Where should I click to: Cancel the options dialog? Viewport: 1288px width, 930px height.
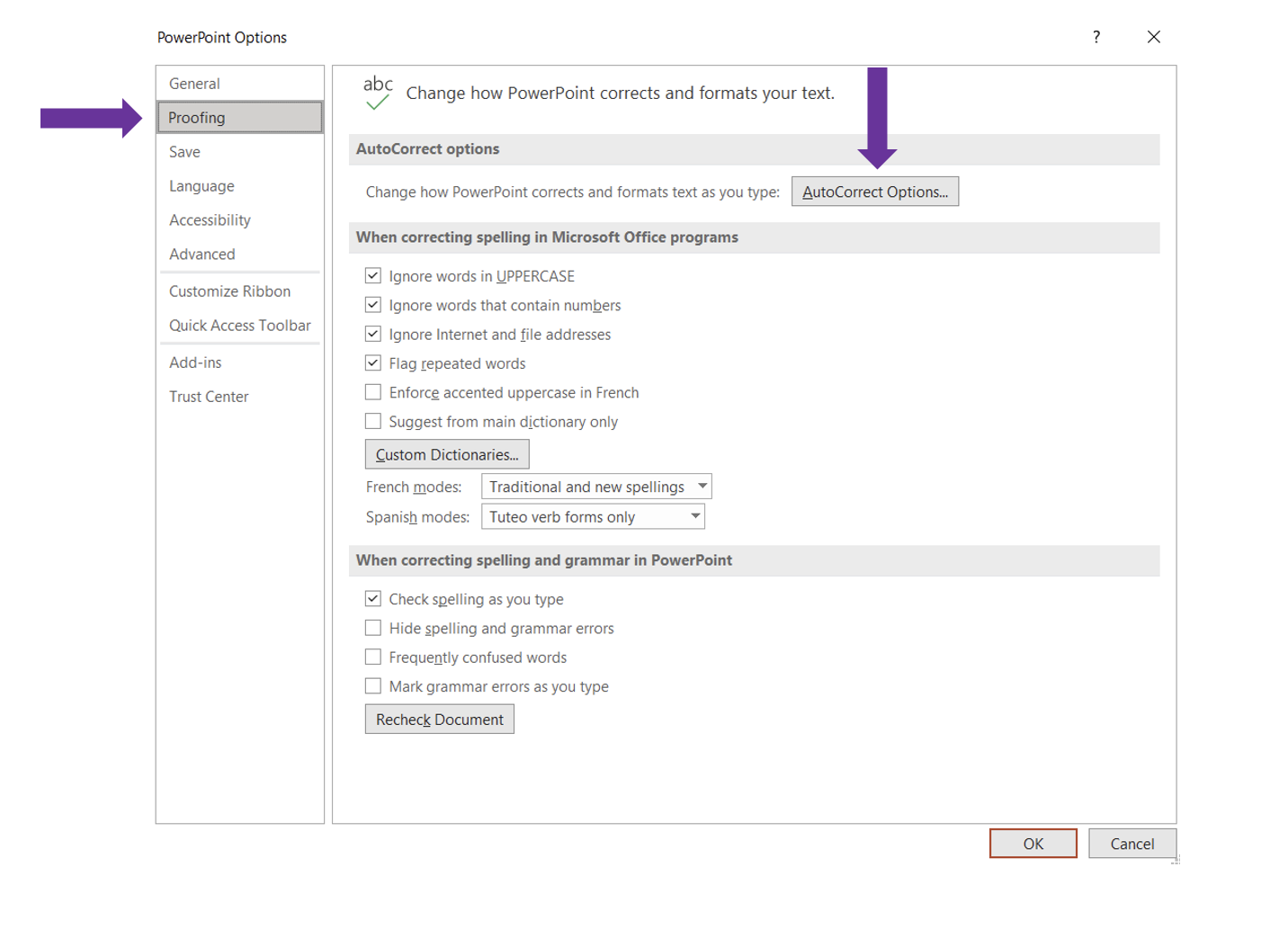pyautogui.click(x=1132, y=844)
